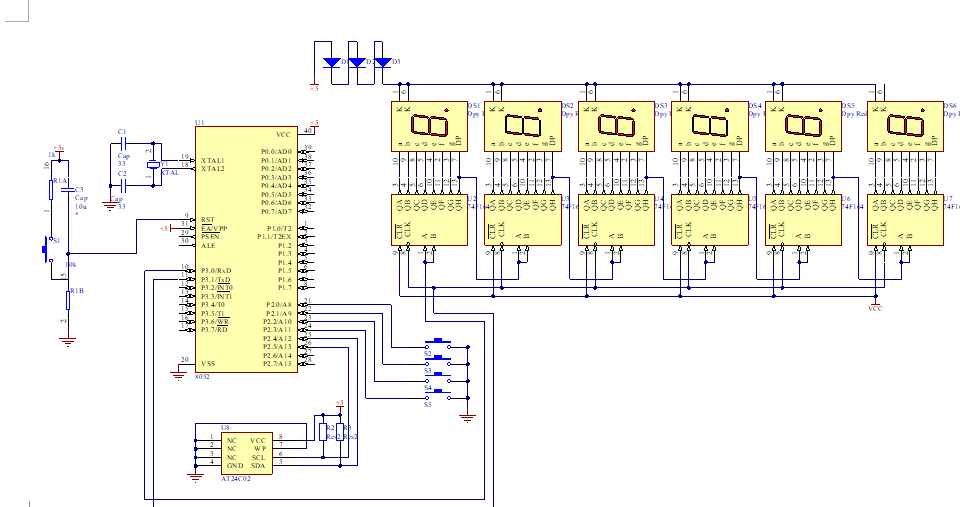Image resolution: width=960 pixels, height=507 pixels.
Task: Click the P1.7 pin label on U1
Action: 285,288
